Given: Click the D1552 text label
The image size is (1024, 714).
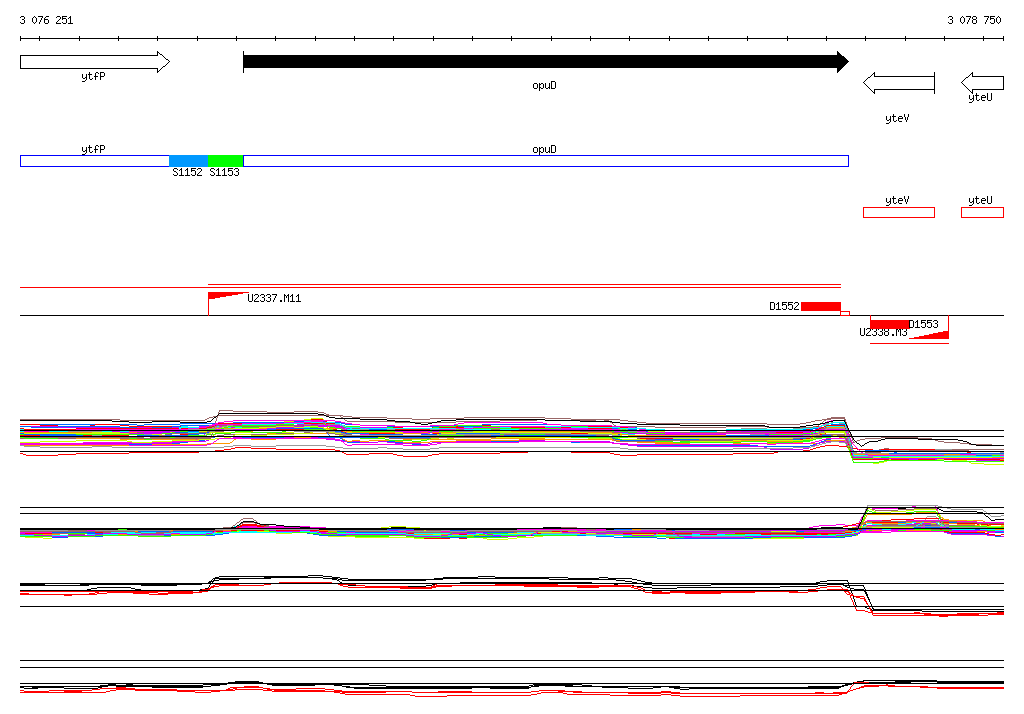Looking at the screenshot, I should (x=784, y=306).
